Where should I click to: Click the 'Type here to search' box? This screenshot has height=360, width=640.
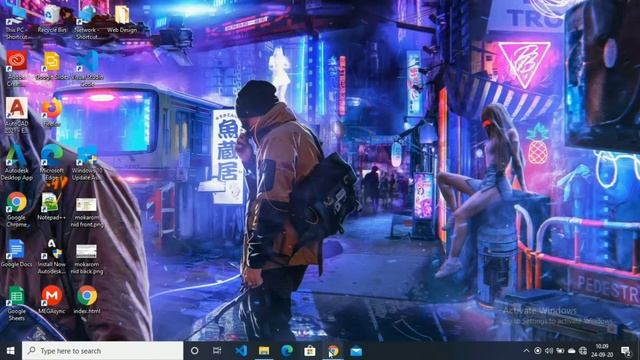tap(102, 351)
